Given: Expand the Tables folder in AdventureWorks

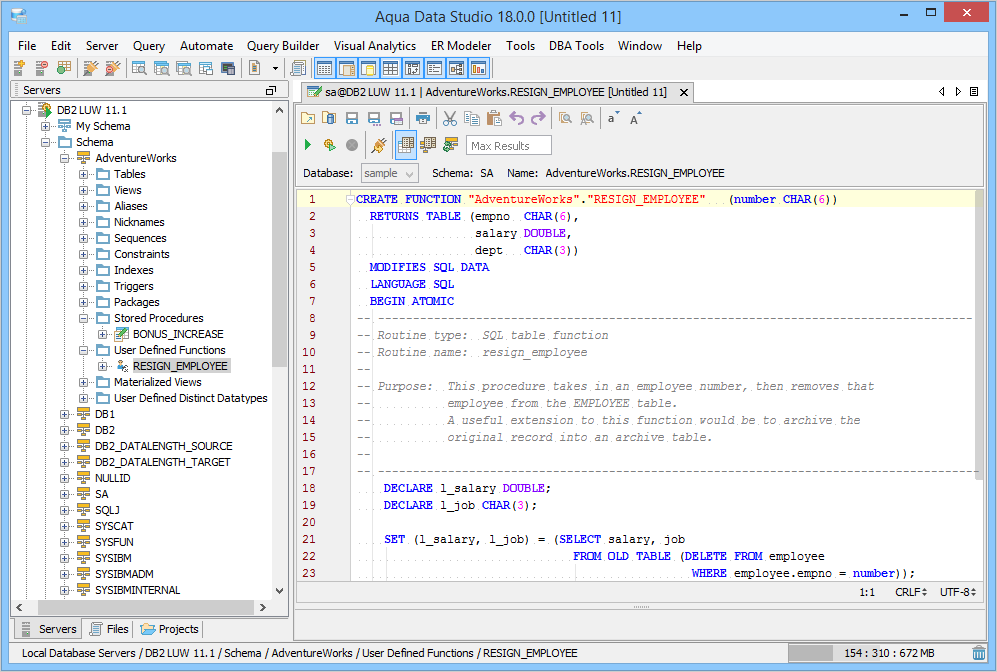Looking at the screenshot, I should tap(84, 174).
